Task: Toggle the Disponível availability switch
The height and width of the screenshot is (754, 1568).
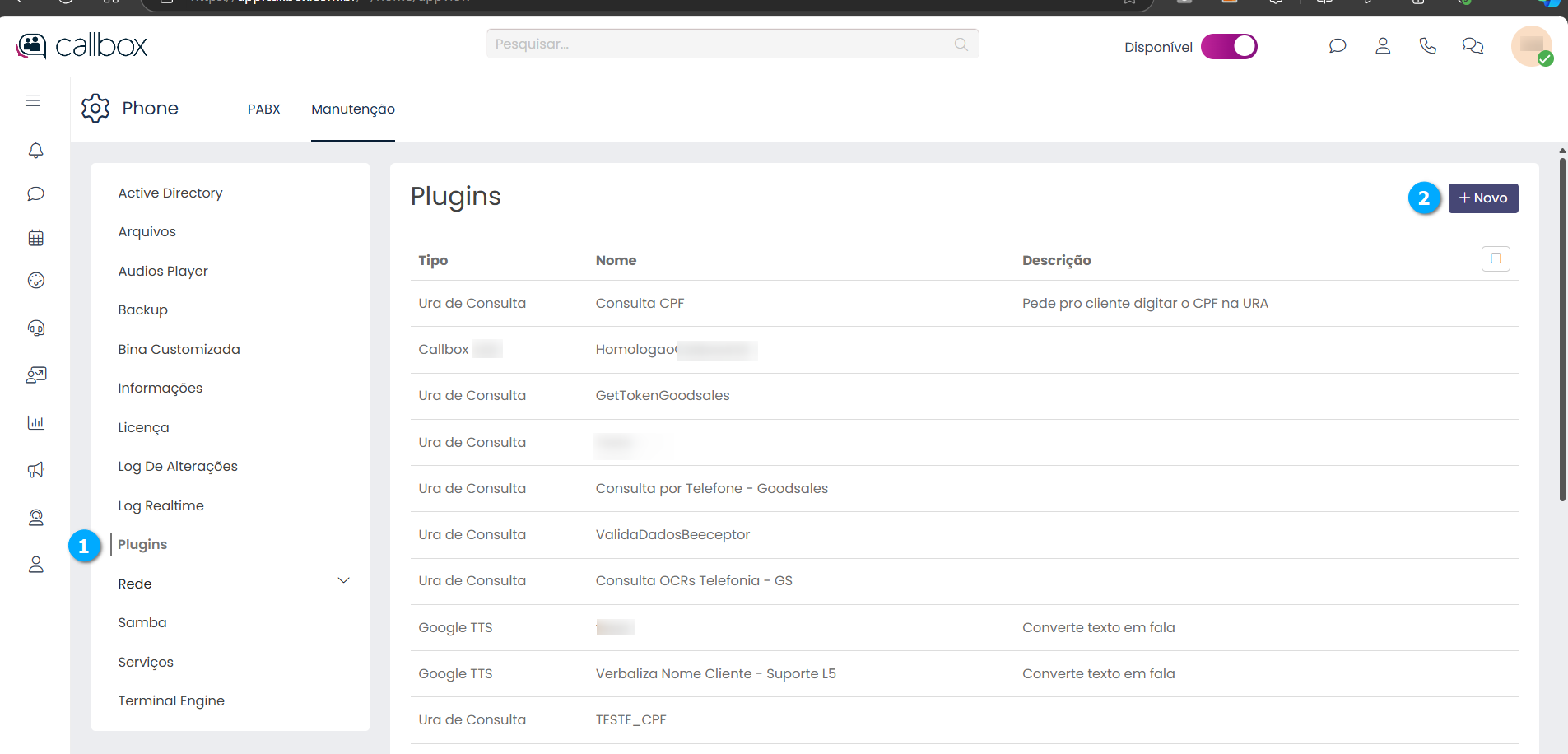Action: tap(1229, 47)
